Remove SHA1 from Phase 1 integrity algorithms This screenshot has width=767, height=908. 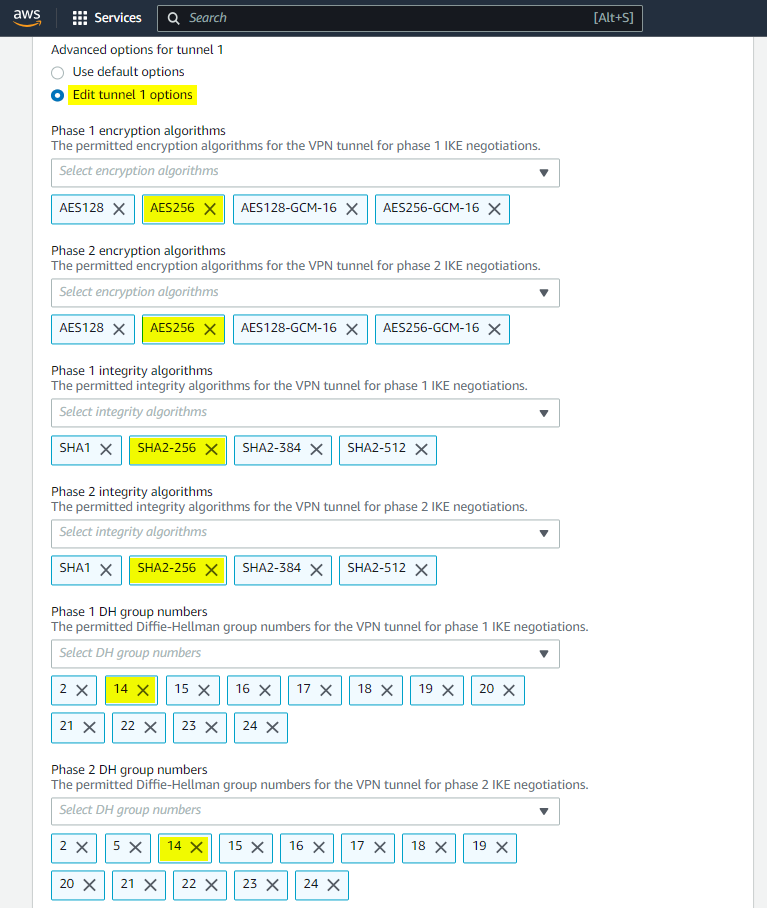pos(106,450)
